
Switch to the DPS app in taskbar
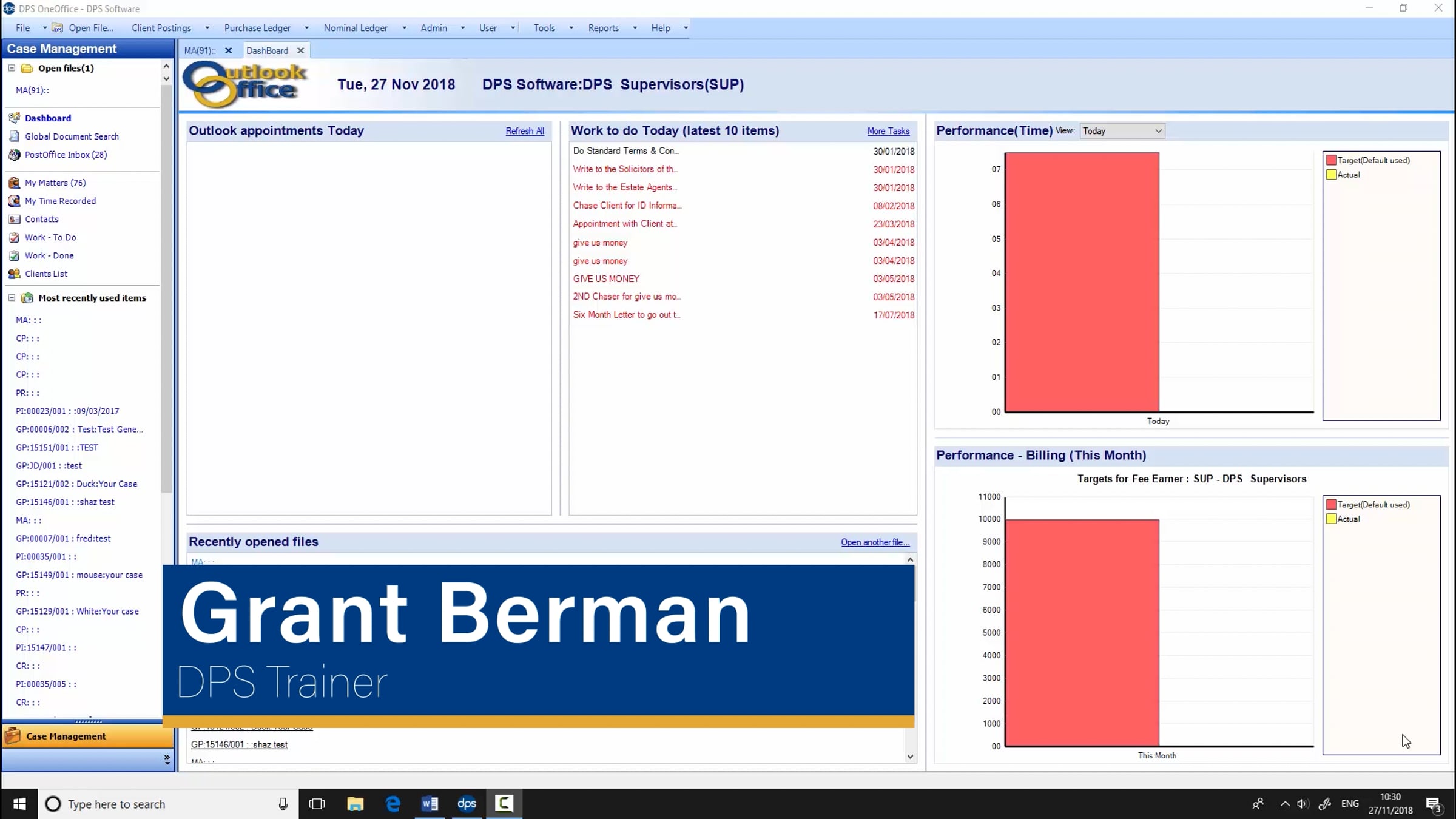click(x=467, y=804)
